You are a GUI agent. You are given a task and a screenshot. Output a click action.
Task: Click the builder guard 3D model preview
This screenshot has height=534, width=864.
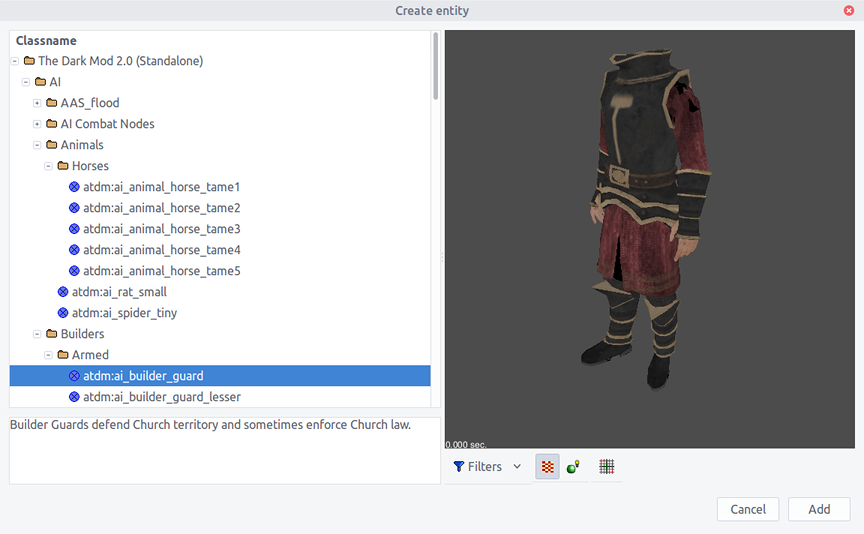coord(645,219)
